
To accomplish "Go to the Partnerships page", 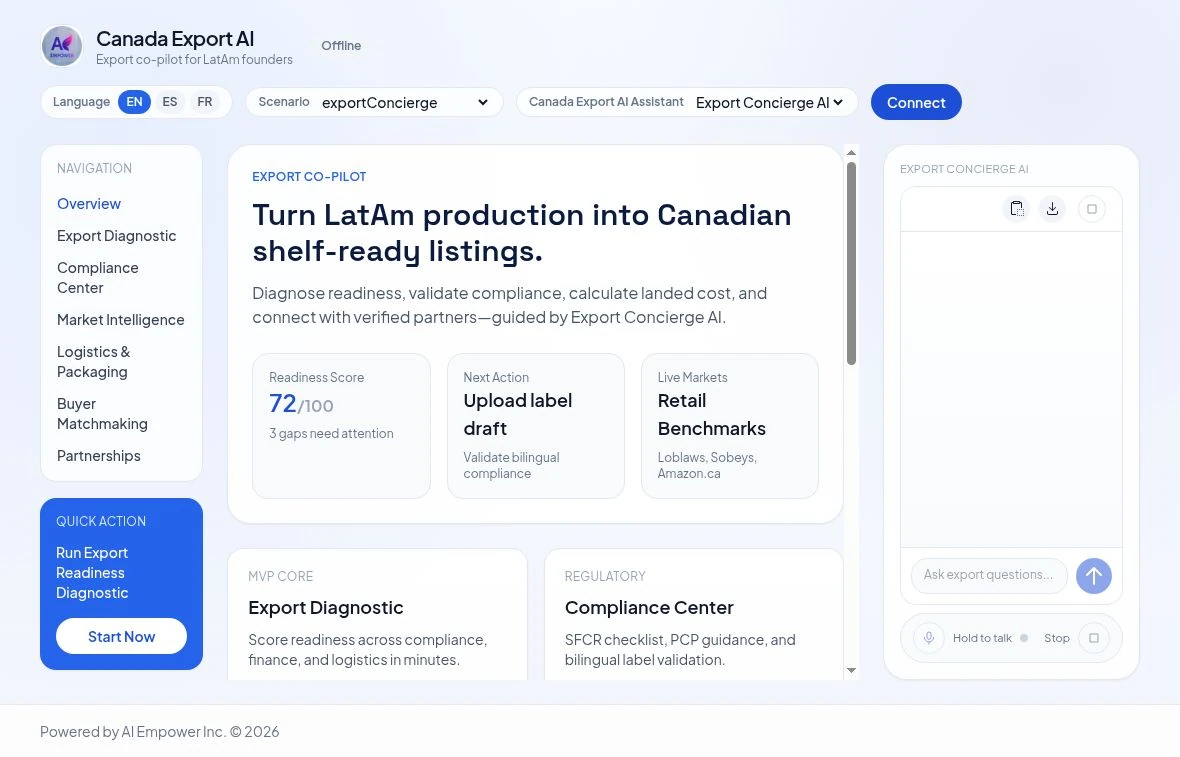I will pos(99,456).
